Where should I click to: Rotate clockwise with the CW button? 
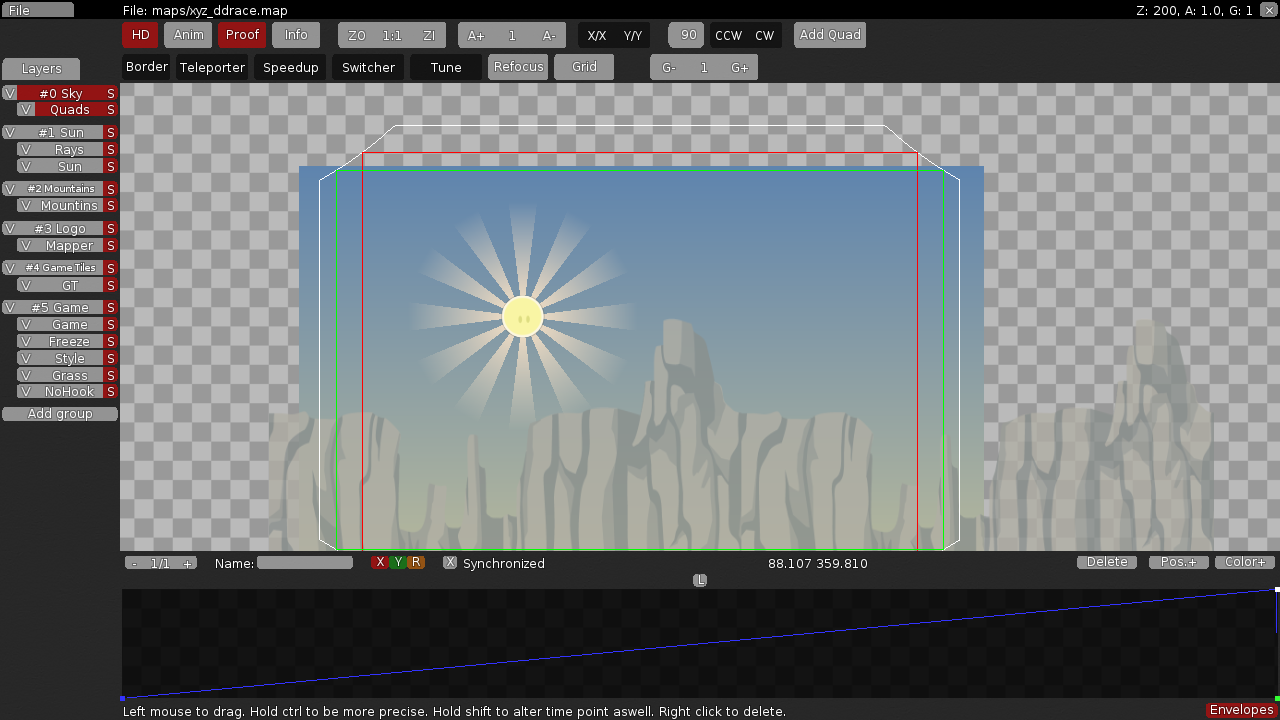[x=765, y=36]
